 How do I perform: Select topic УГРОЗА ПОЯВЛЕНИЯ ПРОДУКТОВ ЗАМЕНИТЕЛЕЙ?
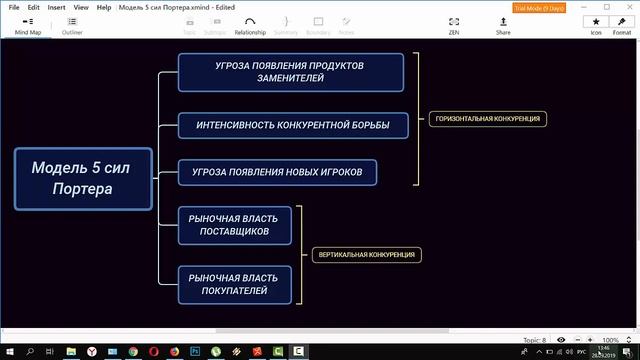[x=291, y=72]
